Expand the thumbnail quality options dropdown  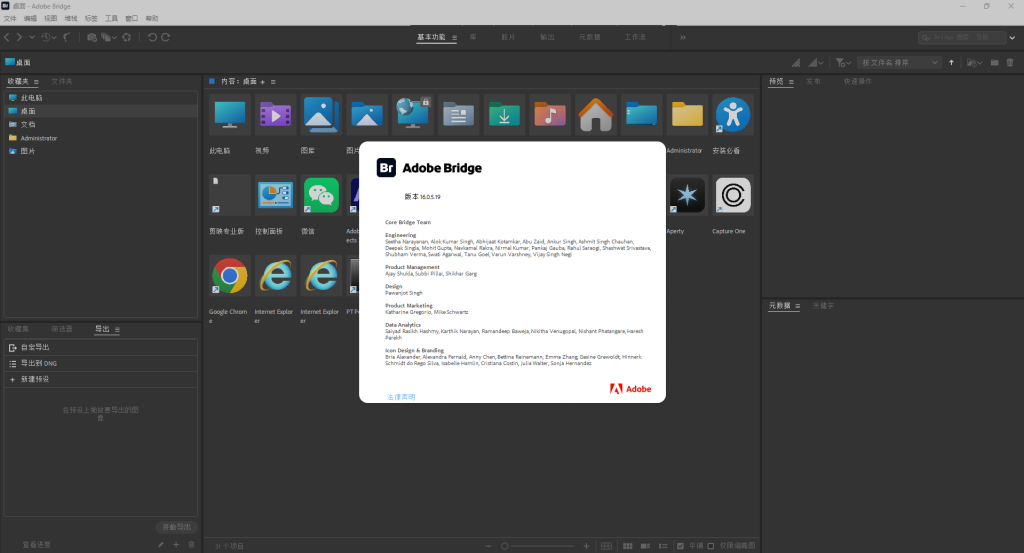[x=816, y=63]
